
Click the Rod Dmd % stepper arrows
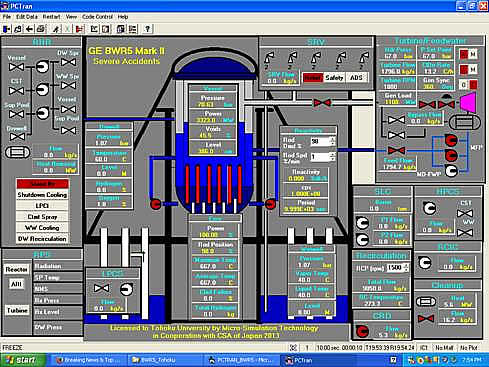point(332,141)
